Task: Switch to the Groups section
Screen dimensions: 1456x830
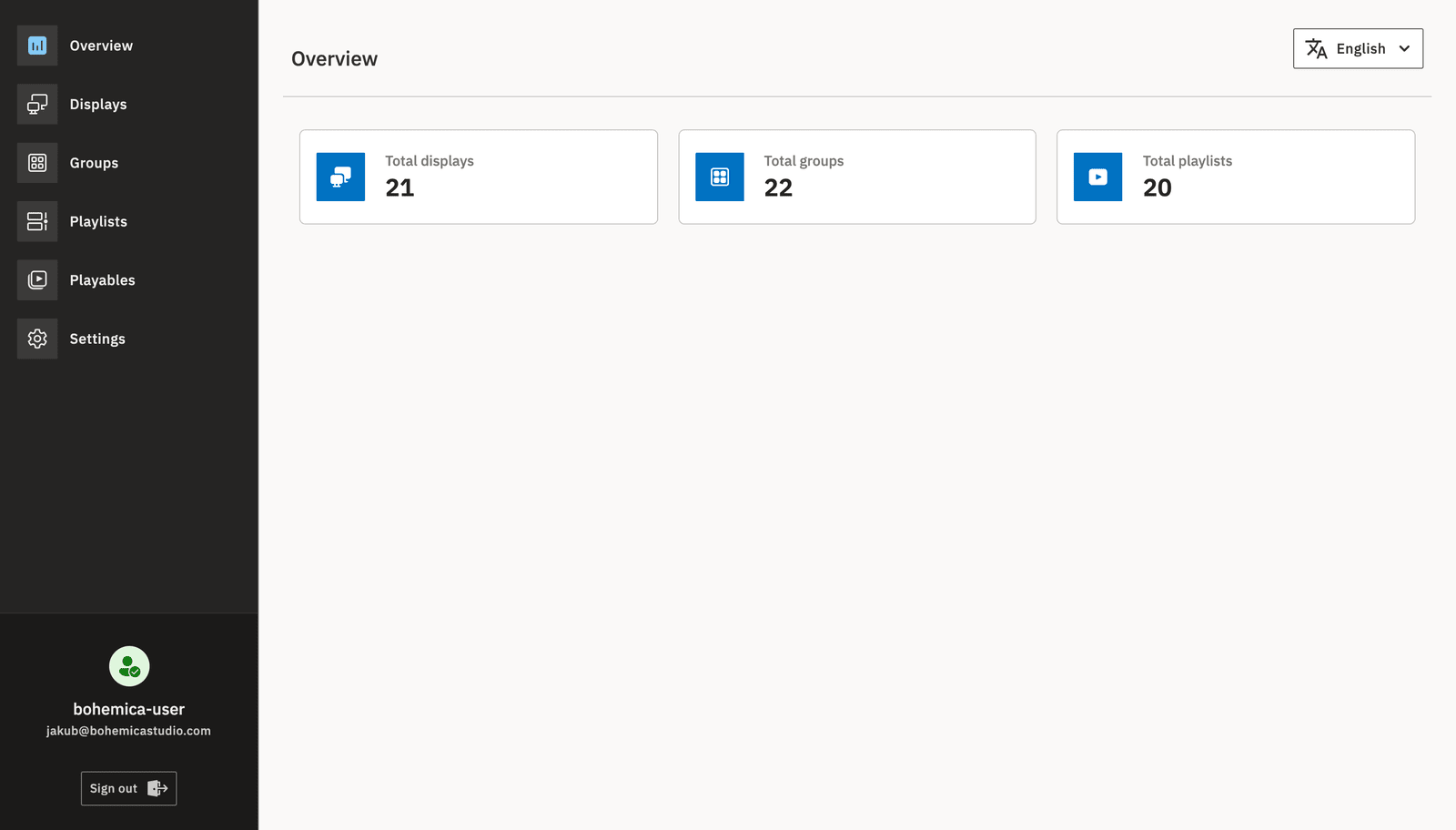Action: tap(93, 162)
